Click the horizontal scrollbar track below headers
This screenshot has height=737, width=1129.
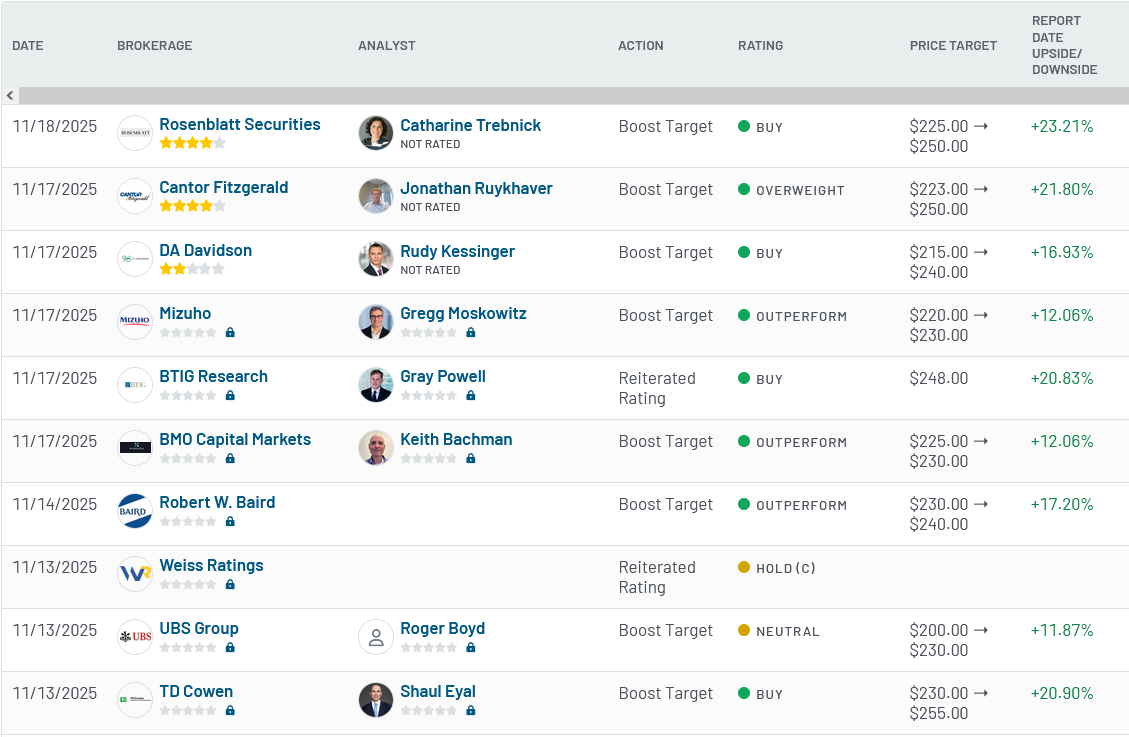(574, 96)
